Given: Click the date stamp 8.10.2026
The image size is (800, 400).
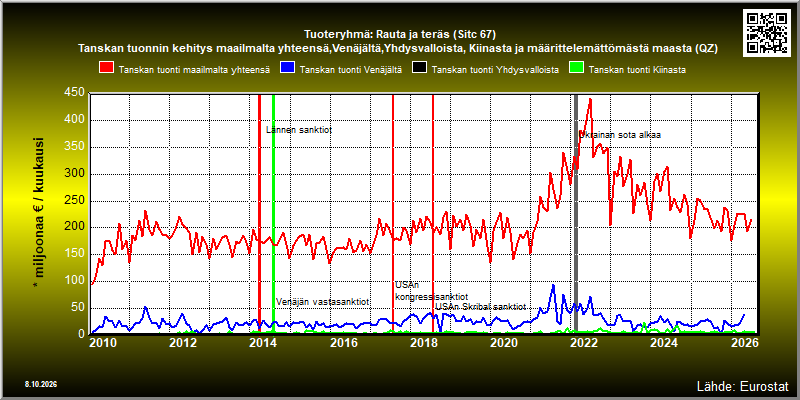Looking at the screenshot, I should 40,383.
